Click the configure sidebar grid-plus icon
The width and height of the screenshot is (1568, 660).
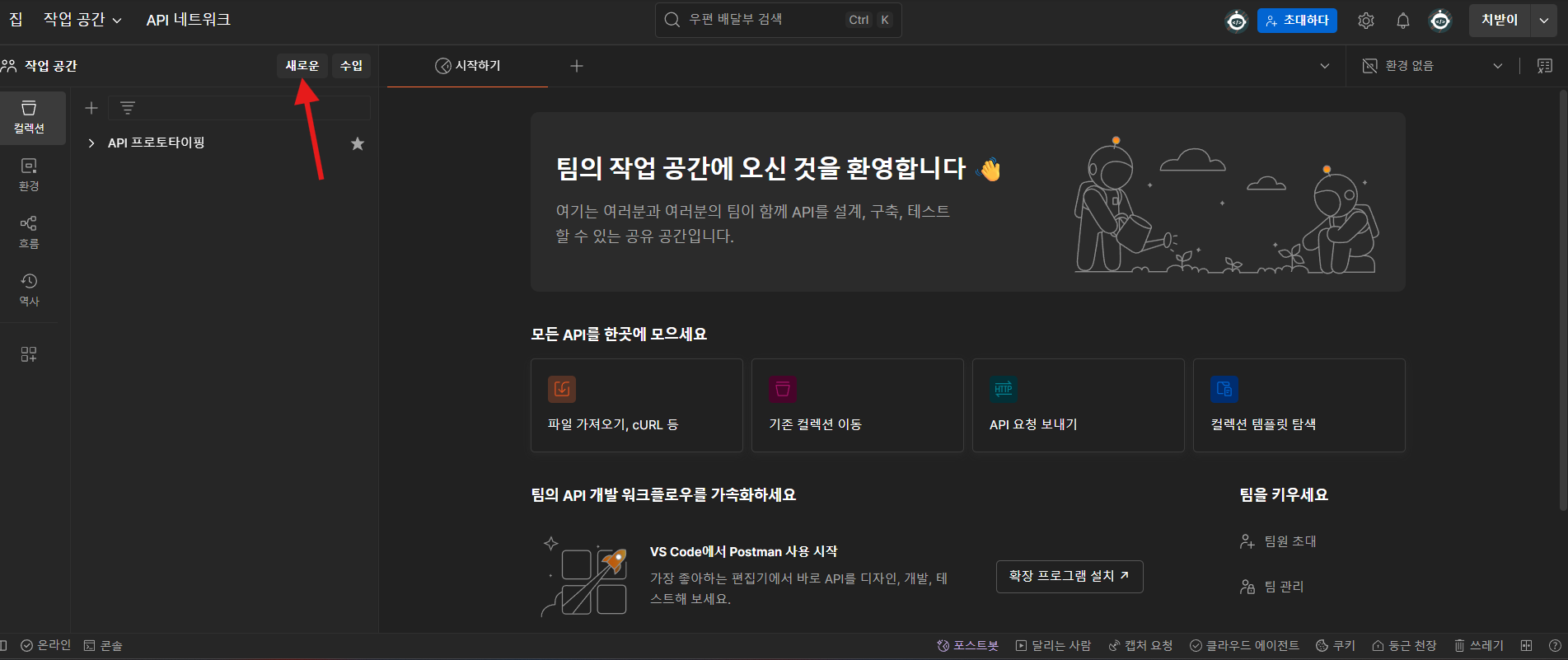(29, 354)
